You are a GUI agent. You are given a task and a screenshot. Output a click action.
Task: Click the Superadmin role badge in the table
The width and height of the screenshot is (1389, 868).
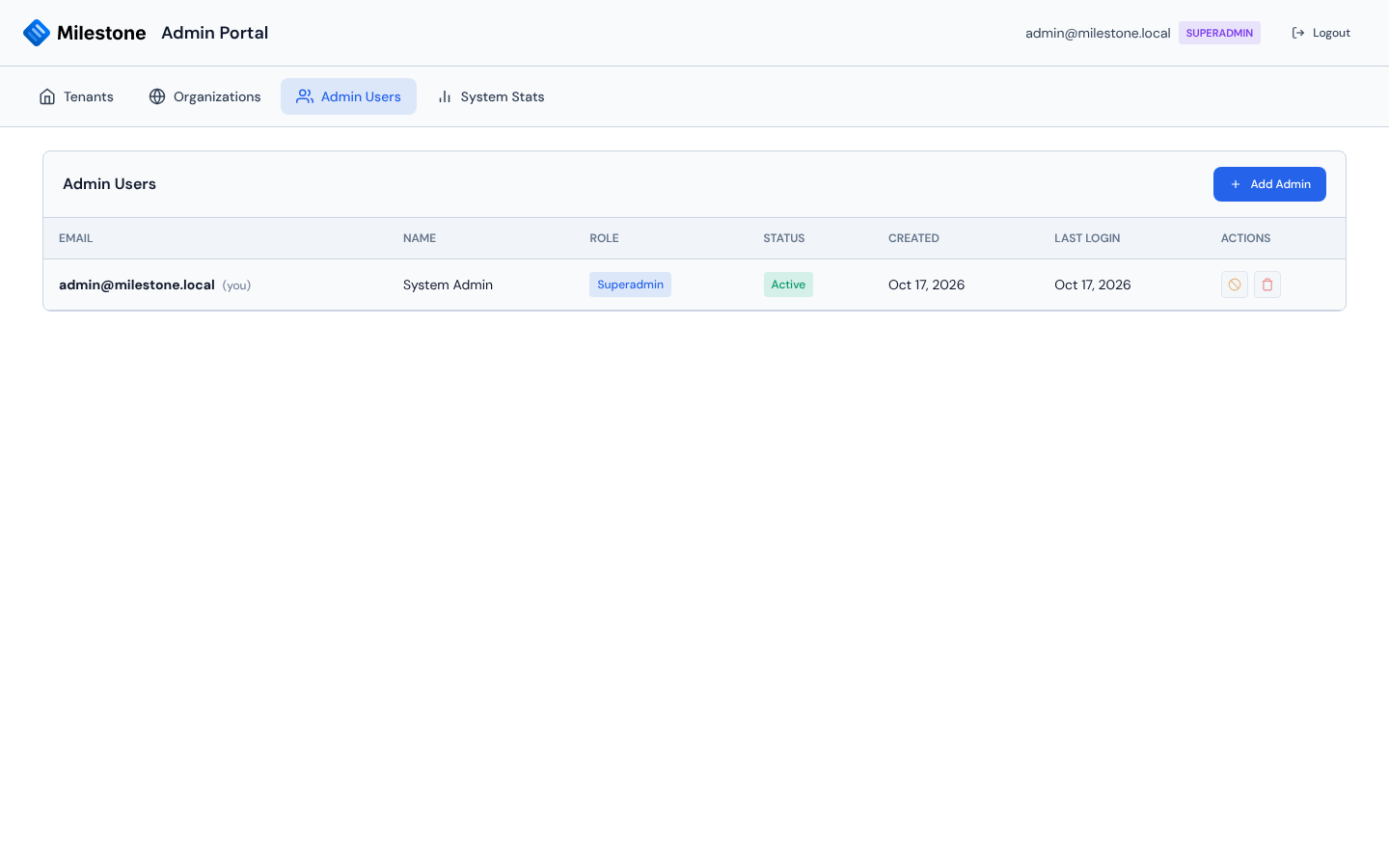point(630,285)
